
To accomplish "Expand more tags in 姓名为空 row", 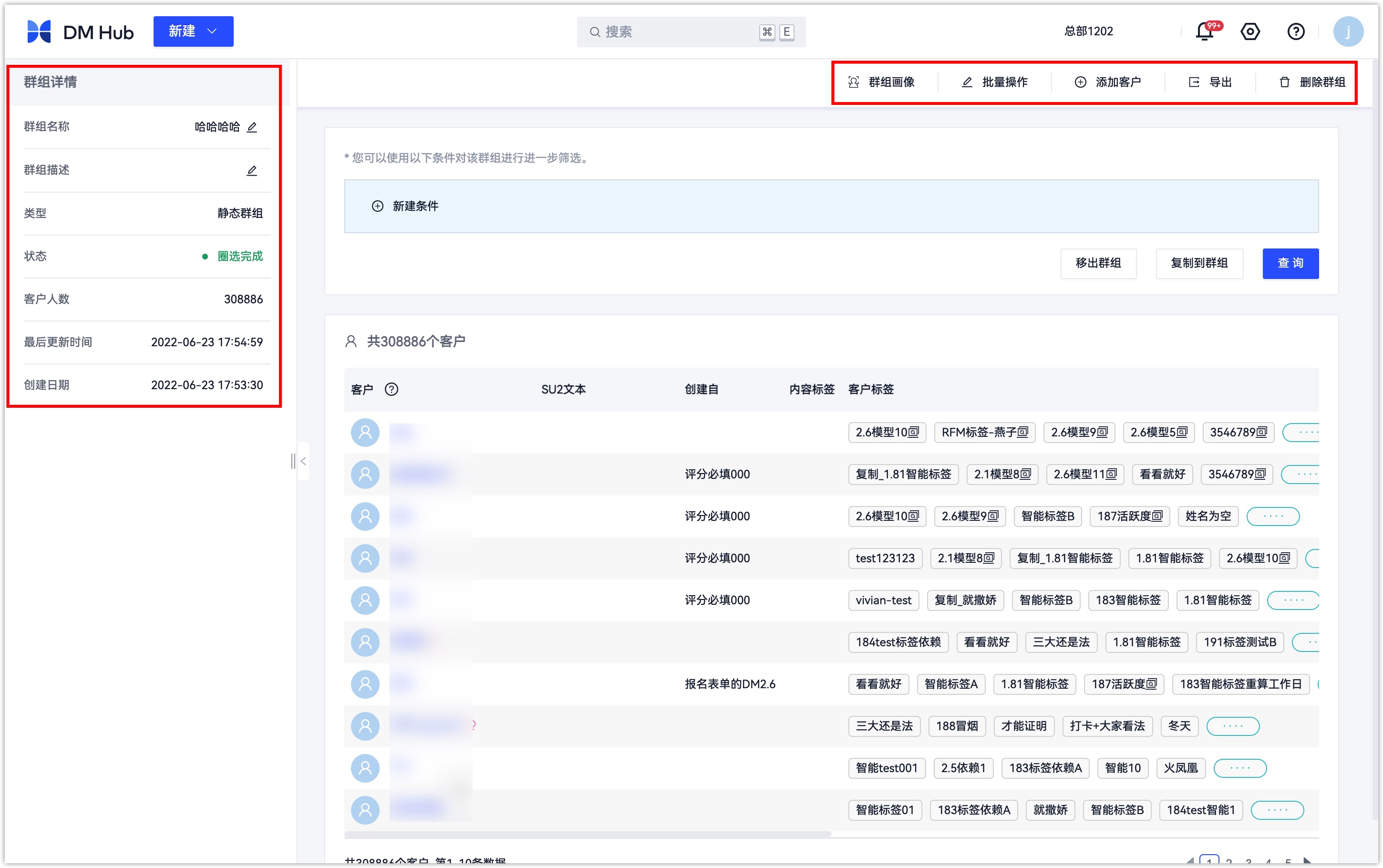I will point(1273,516).
